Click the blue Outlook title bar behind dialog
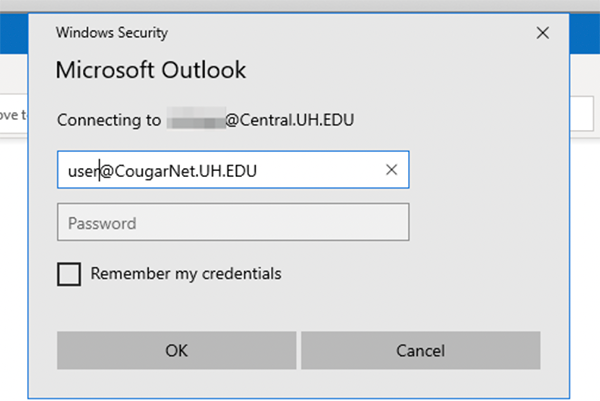 click(x=585, y=35)
